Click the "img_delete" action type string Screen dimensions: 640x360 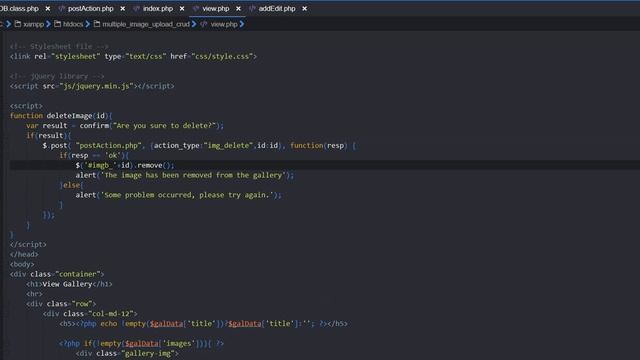pyautogui.click(x=228, y=145)
